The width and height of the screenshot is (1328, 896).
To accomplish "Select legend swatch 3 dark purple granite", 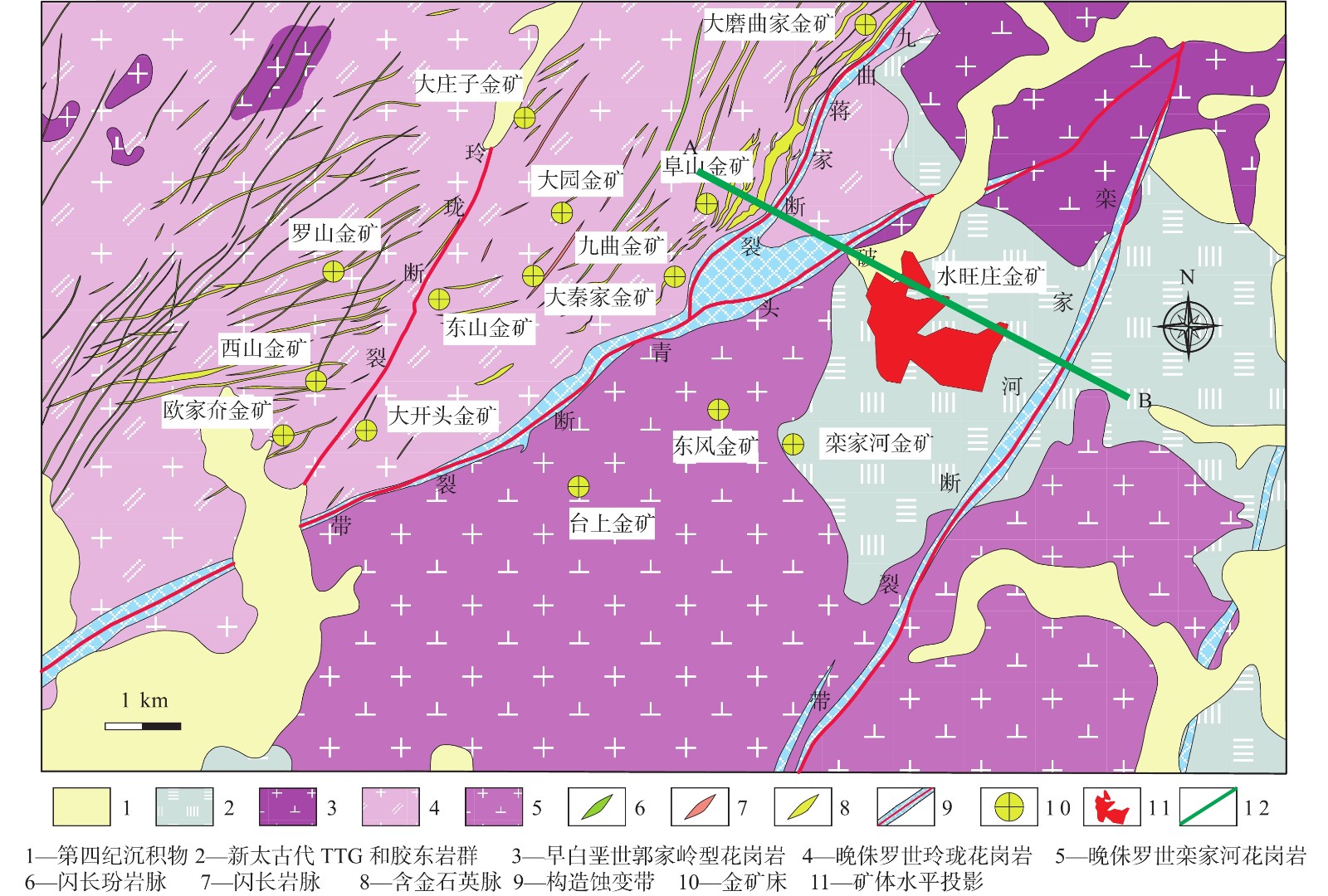I will click(x=287, y=807).
